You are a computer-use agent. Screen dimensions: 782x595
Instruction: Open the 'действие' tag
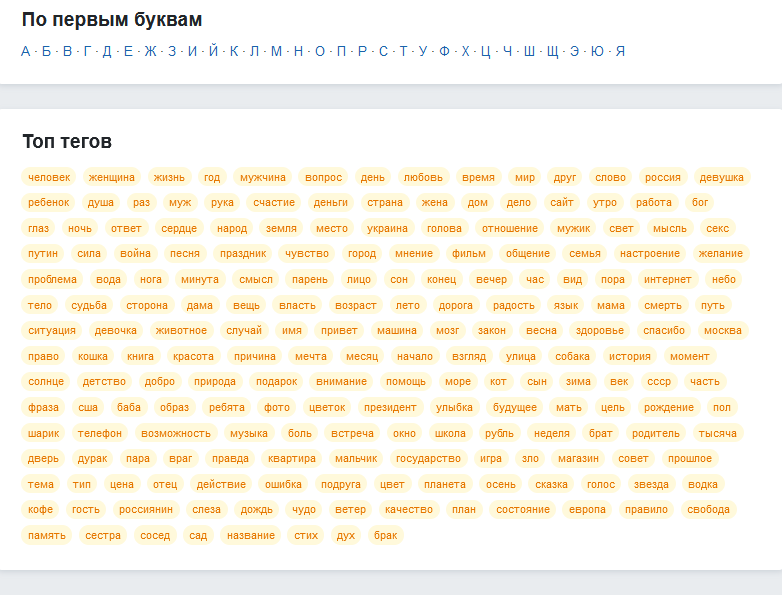(x=221, y=484)
